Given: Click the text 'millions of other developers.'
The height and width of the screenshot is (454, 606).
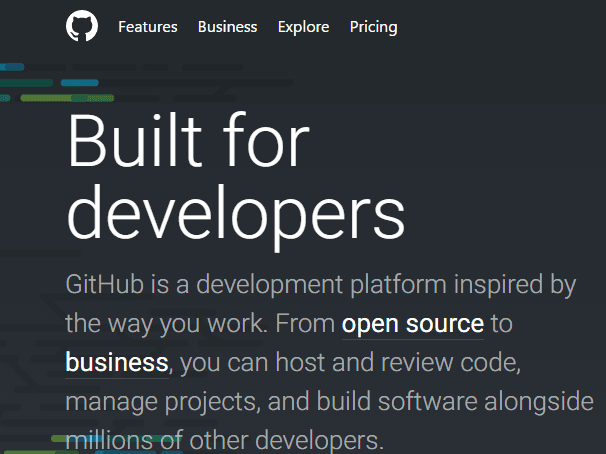Looking at the screenshot, I should click(224, 440).
